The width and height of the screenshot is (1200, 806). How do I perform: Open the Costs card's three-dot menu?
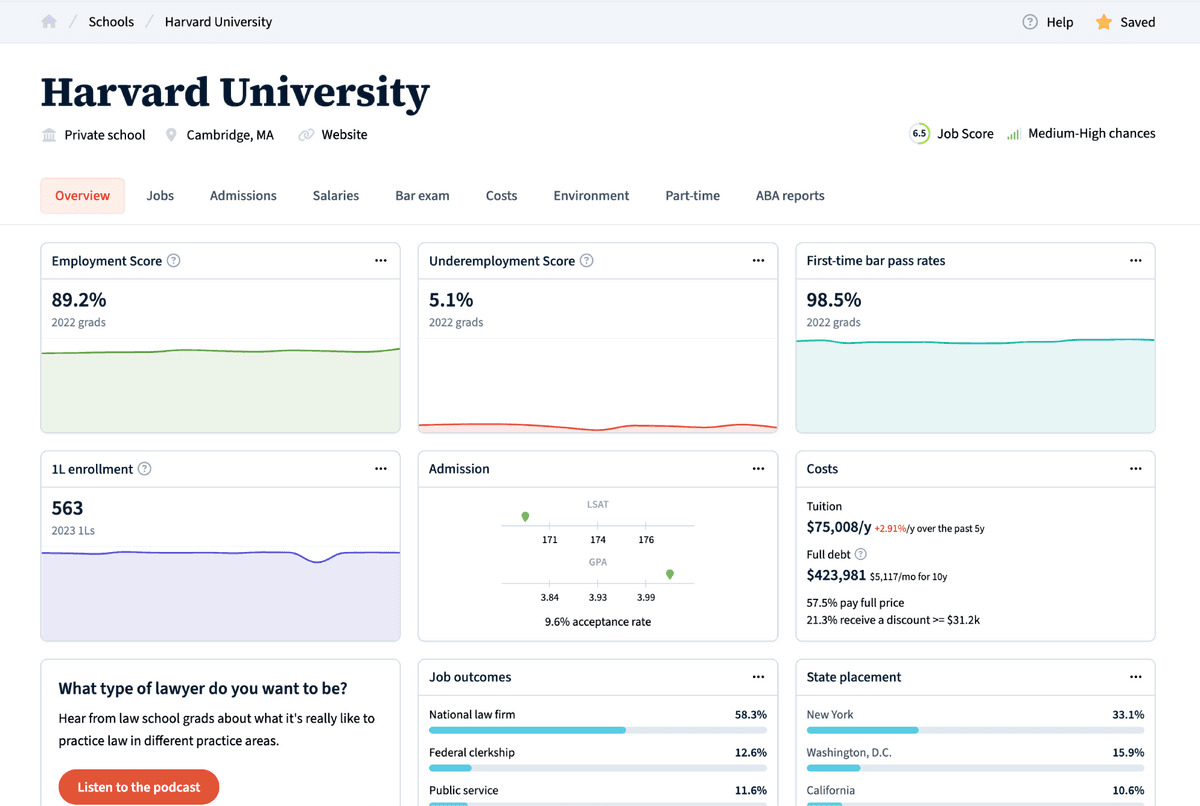click(1135, 468)
